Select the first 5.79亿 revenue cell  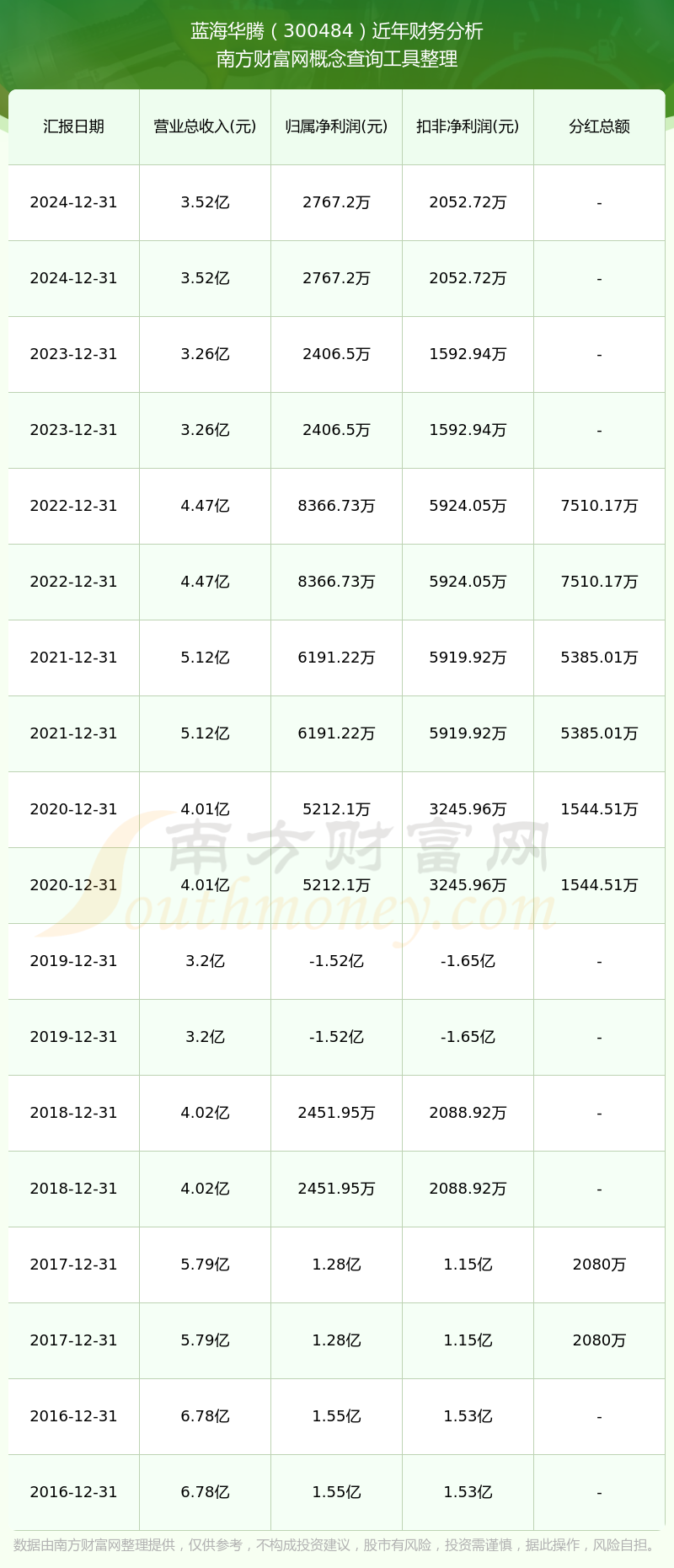tap(205, 1265)
